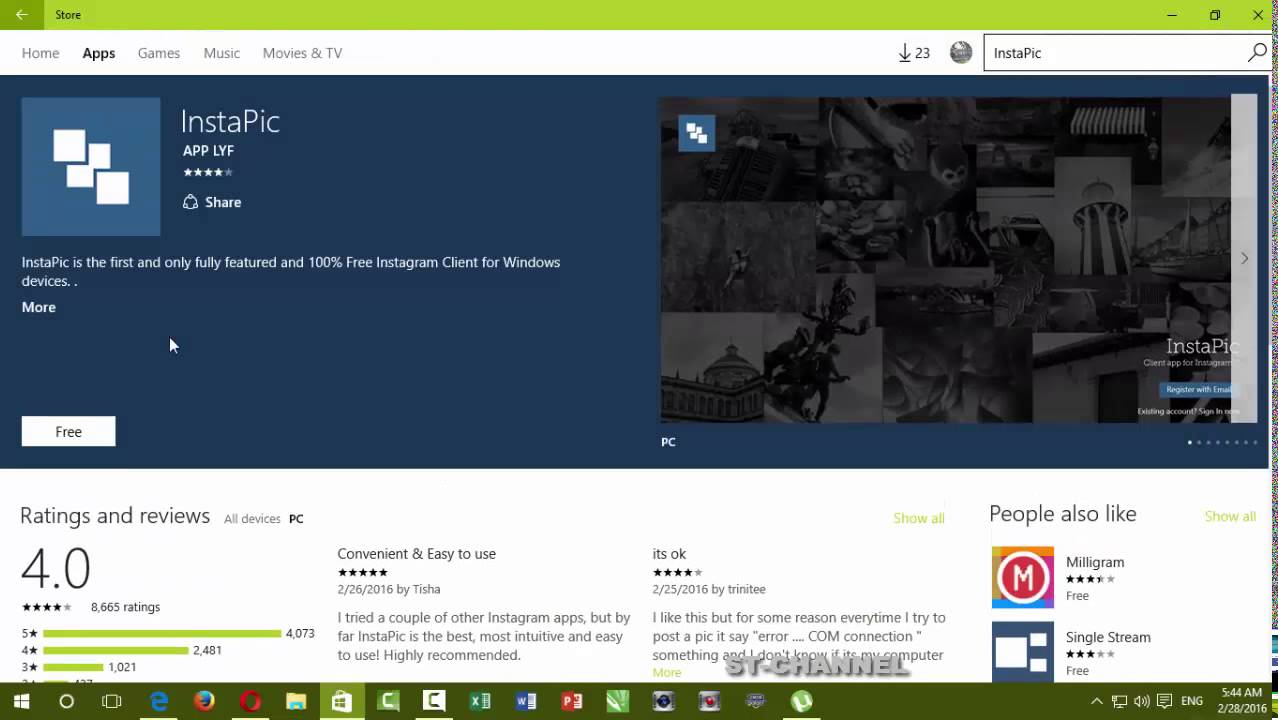This screenshot has width=1278, height=720.
Task: Select the review titled Convenient & Easy to use
Action: (x=417, y=554)
